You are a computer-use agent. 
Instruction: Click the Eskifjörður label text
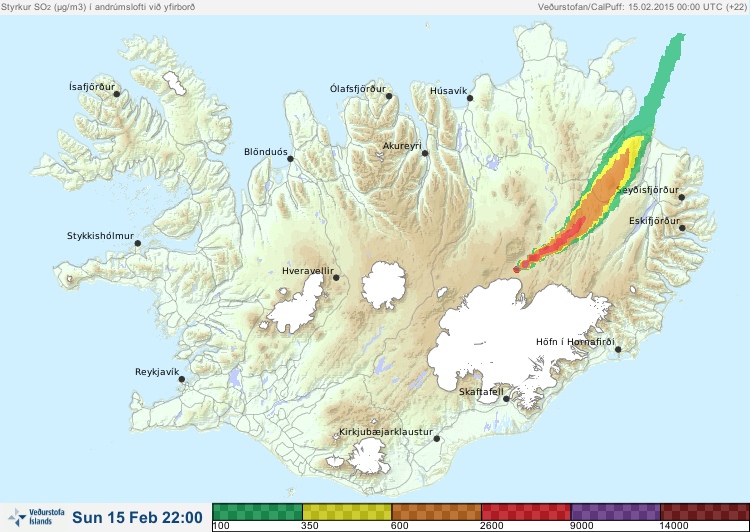coord(654,221)
